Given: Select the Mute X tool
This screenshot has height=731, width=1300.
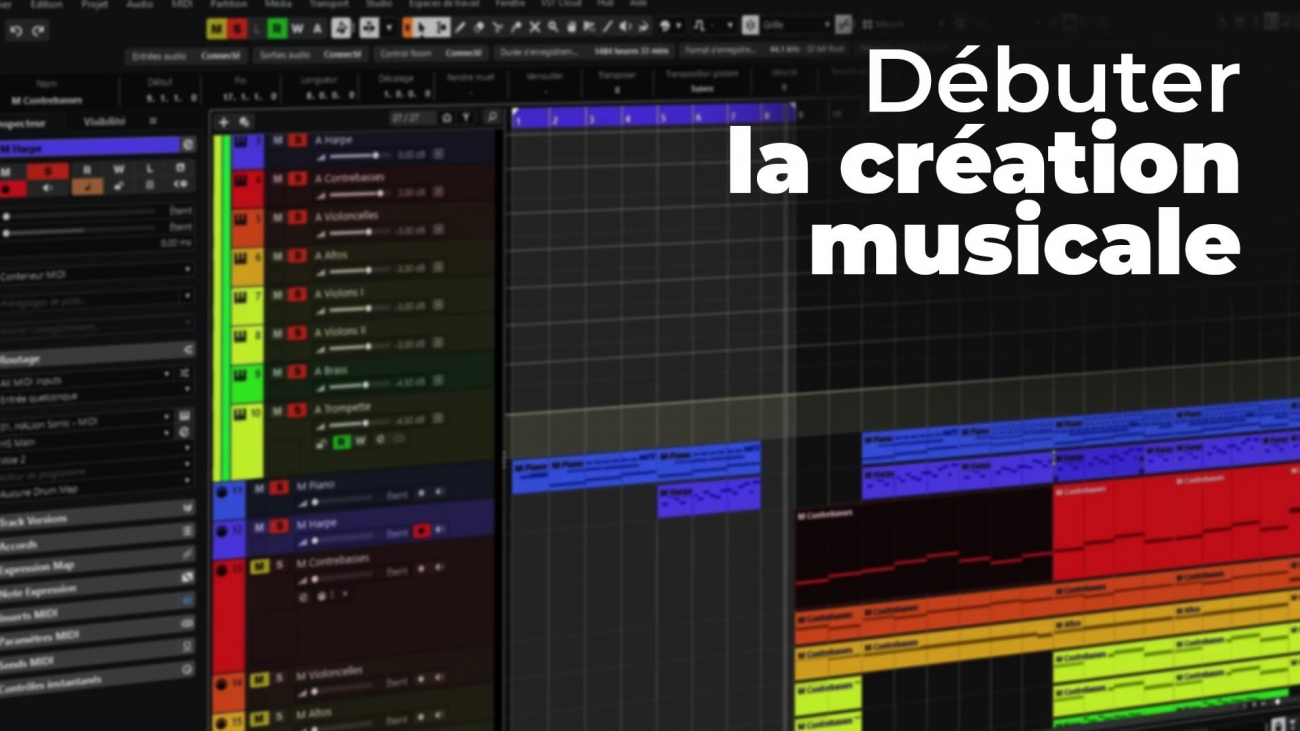Looking at the screenshot, I should point(534,27).
